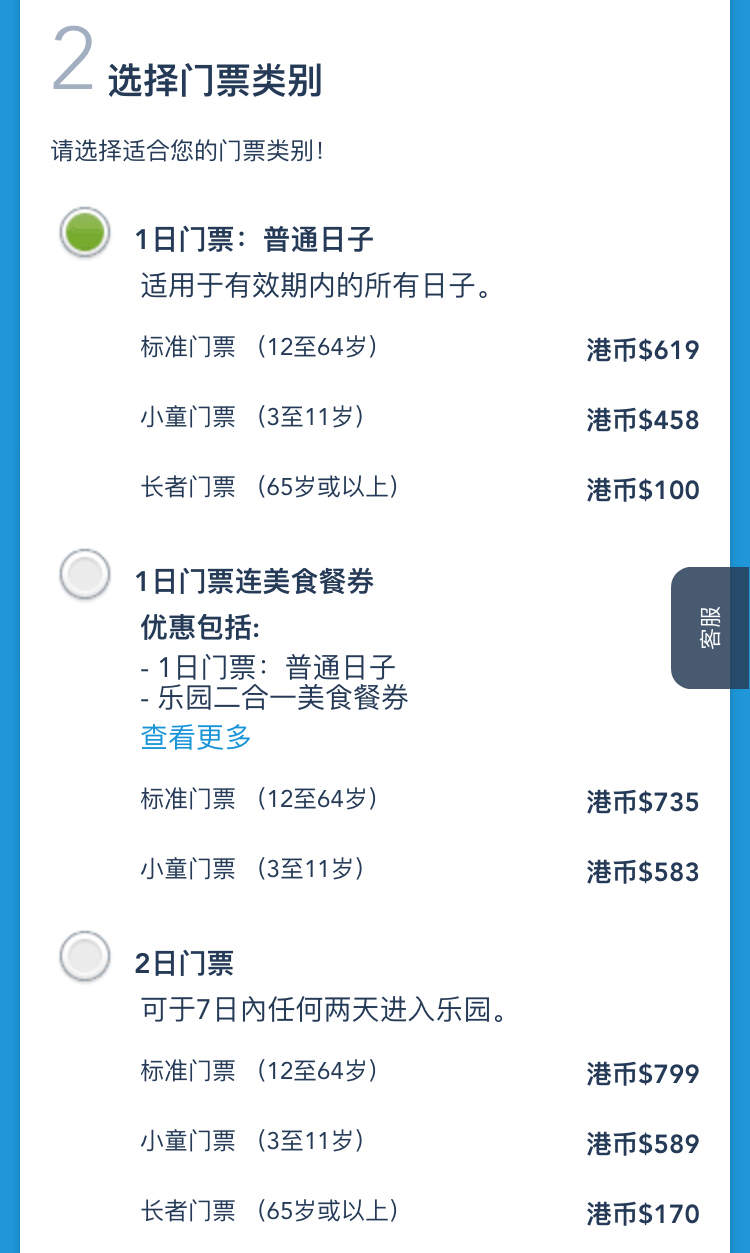Click the 可于7日内任何两天进入乐园 description
The height and width of the screenshot is (1253, 750).
tap(326, 1011)
